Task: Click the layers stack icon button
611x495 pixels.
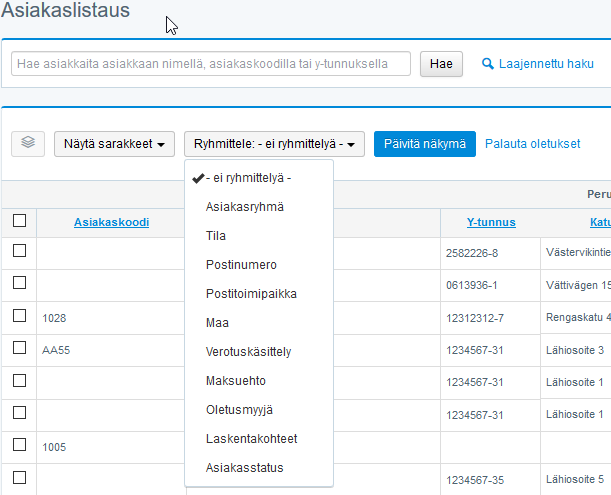Action: (28, 143)
